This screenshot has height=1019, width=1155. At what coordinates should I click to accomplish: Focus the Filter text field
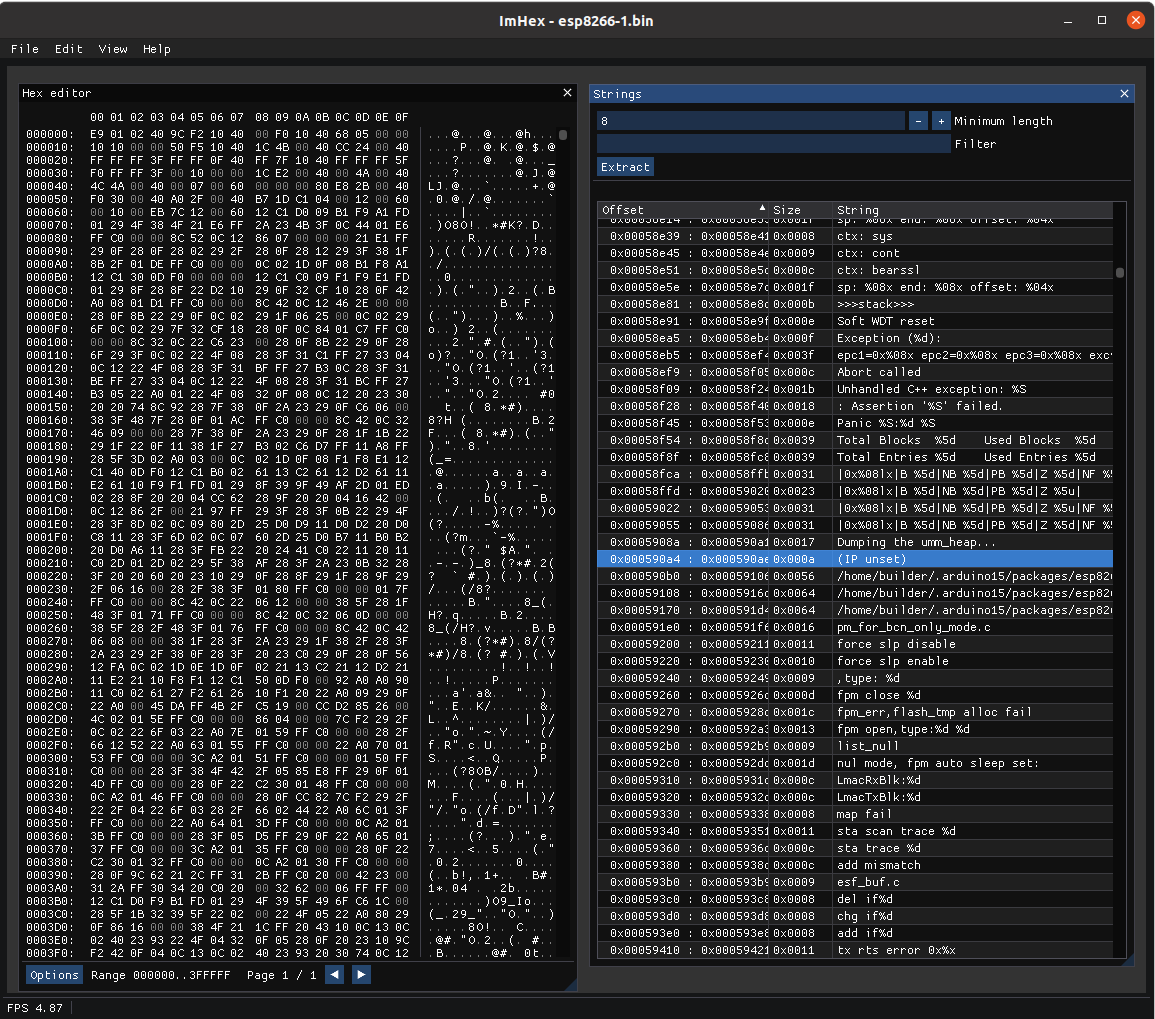coord(773,144)
